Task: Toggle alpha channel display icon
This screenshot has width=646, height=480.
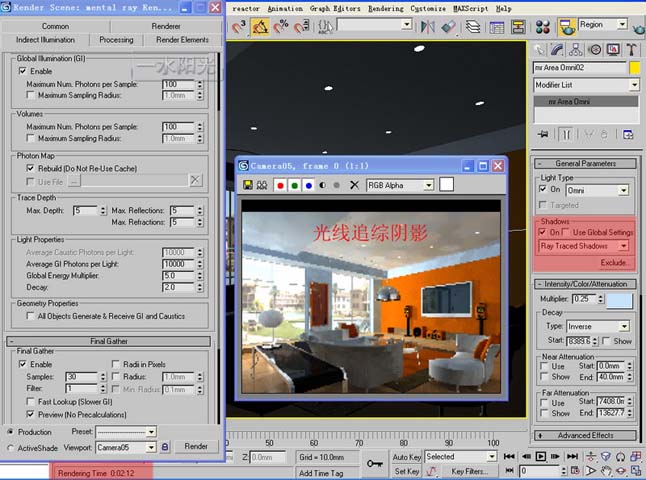Action: click(323, 185)
